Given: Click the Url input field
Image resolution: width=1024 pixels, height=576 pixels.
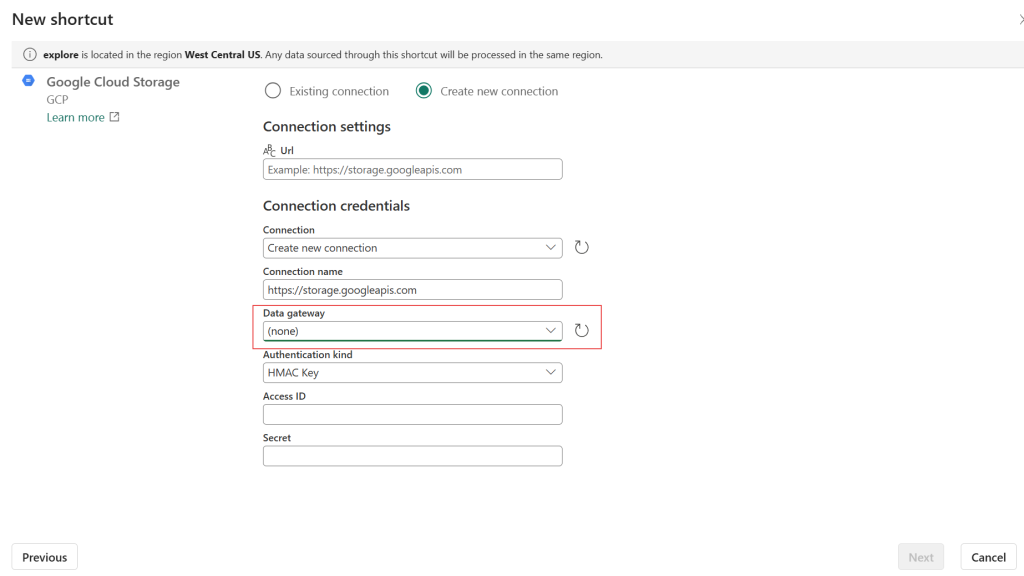Looking at the screenshot, I should click(413, 170).
